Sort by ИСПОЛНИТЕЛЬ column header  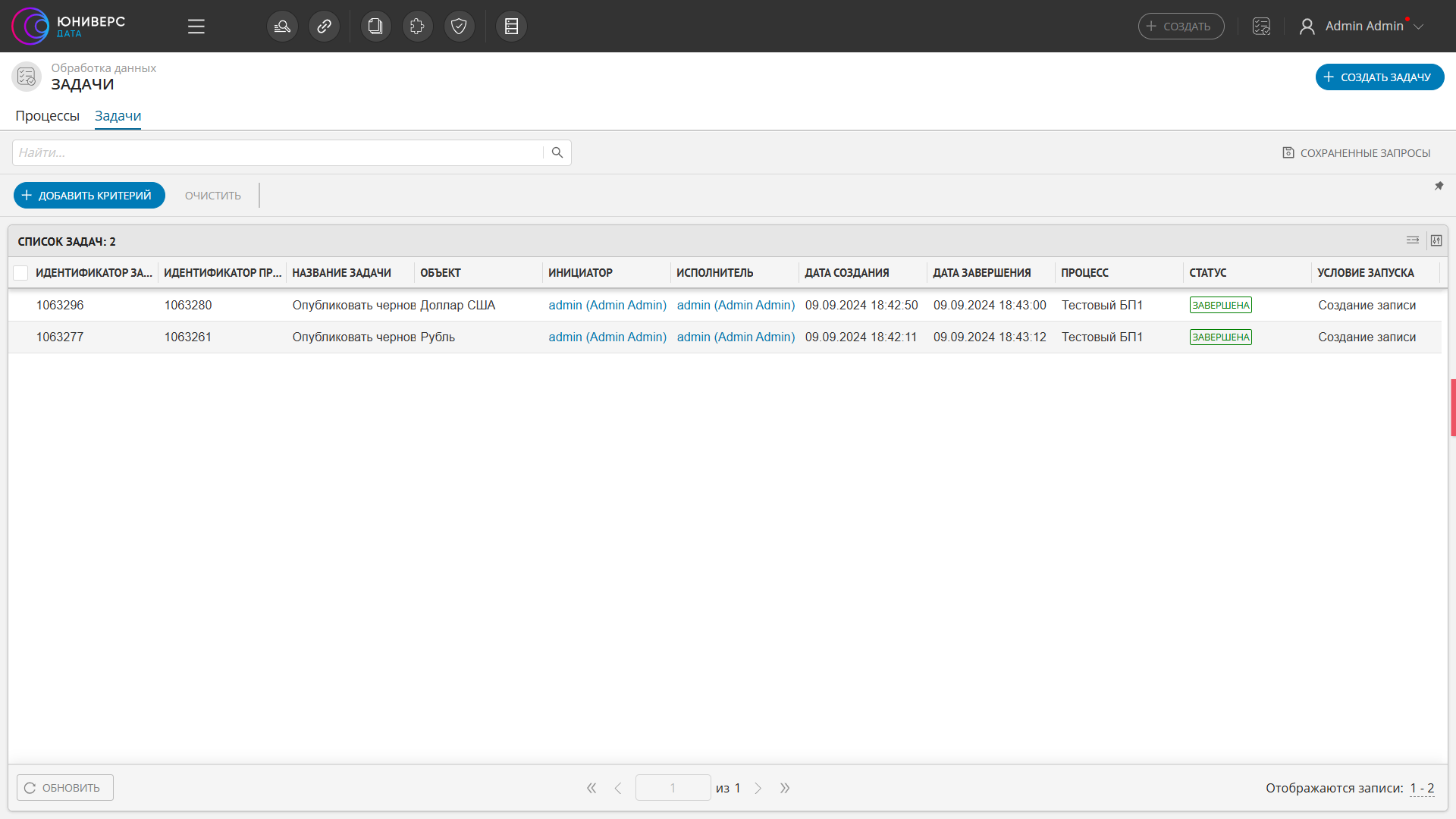[715, 273]
